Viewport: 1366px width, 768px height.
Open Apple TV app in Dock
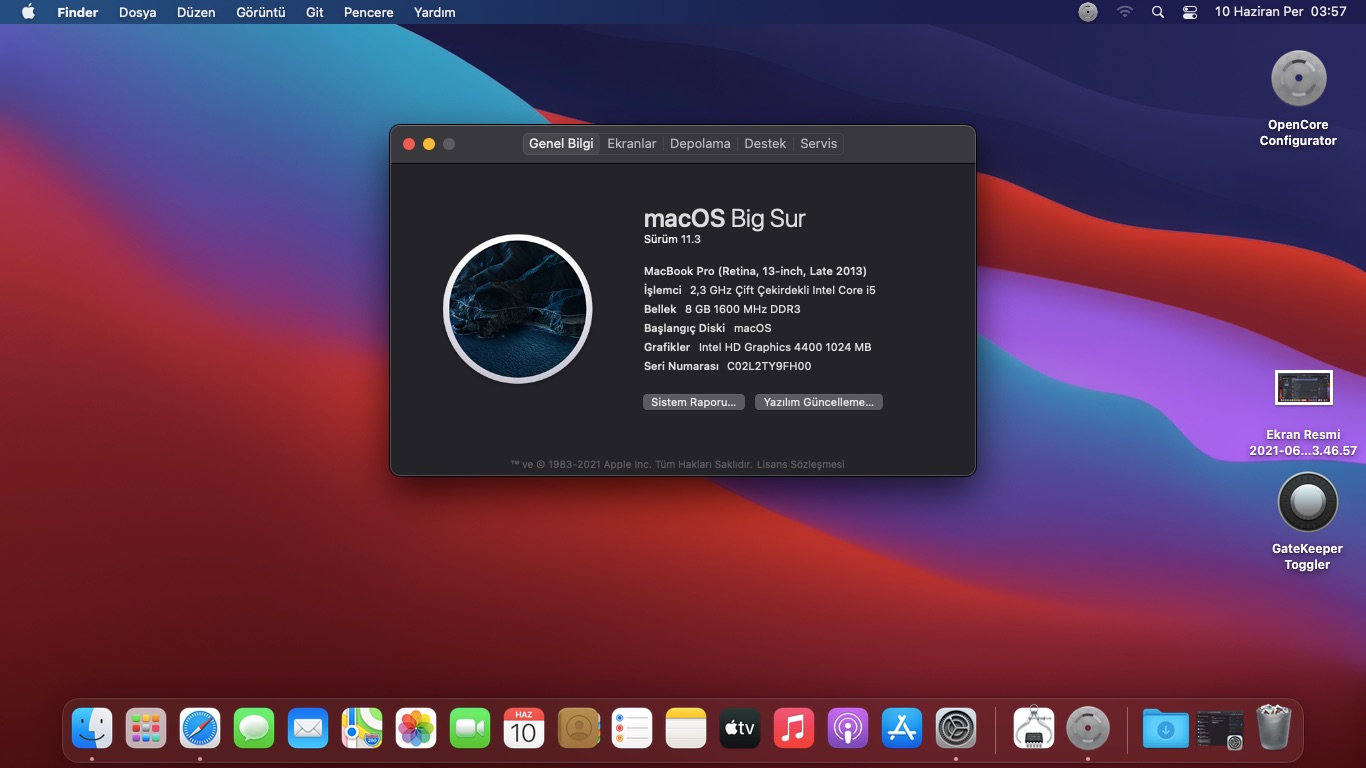[x=740, y=728]
